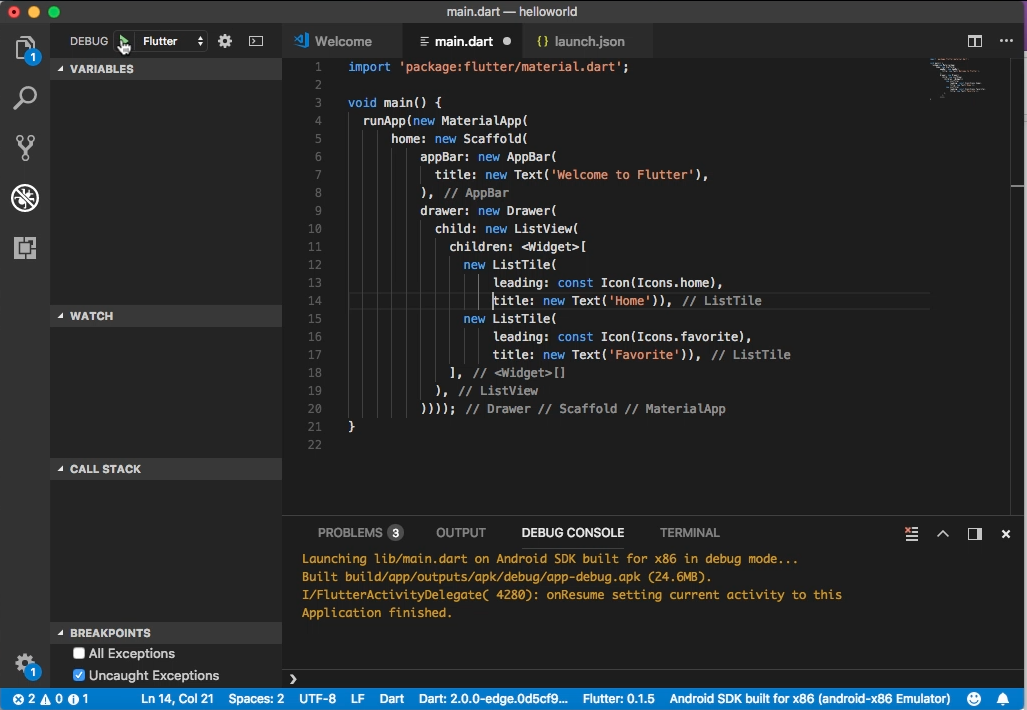Open notifications with the bell icon
This screenshot has width=1027, height=710.
coord(1003,699)
